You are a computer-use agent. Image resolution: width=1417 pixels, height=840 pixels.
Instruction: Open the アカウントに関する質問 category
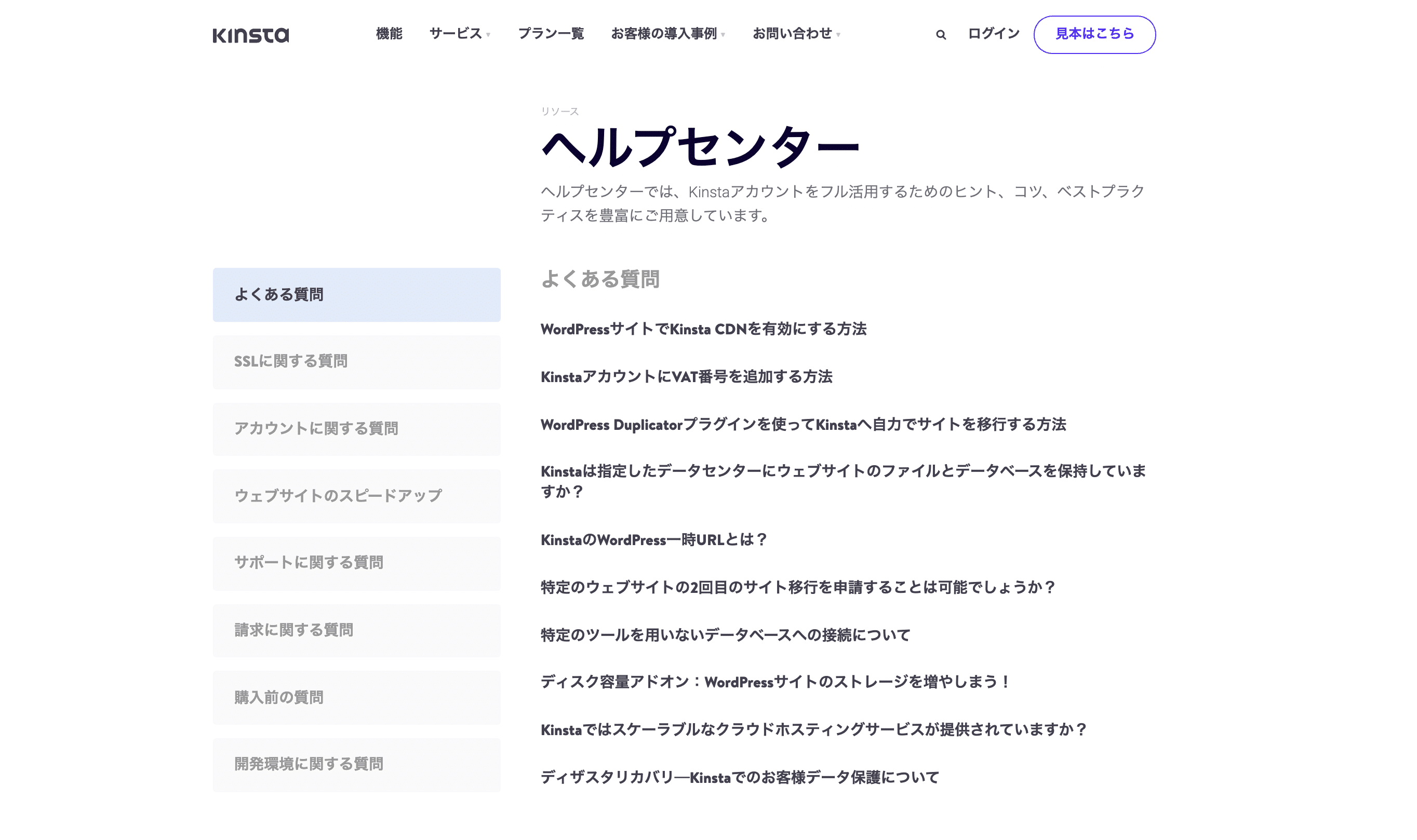356,428
